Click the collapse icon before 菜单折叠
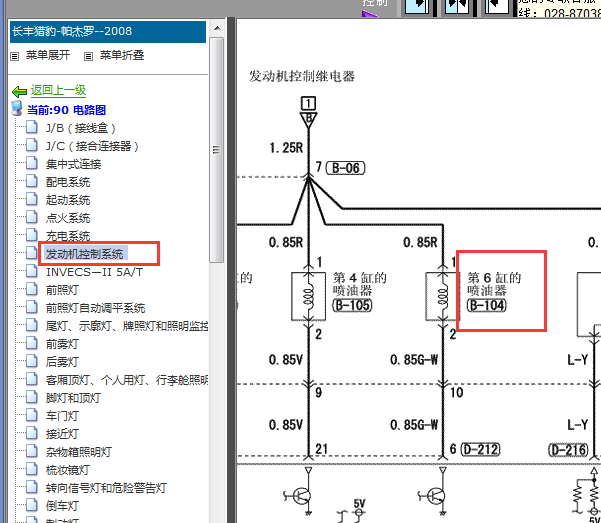This screenshot has width=601, height=523. click(89, 57)
